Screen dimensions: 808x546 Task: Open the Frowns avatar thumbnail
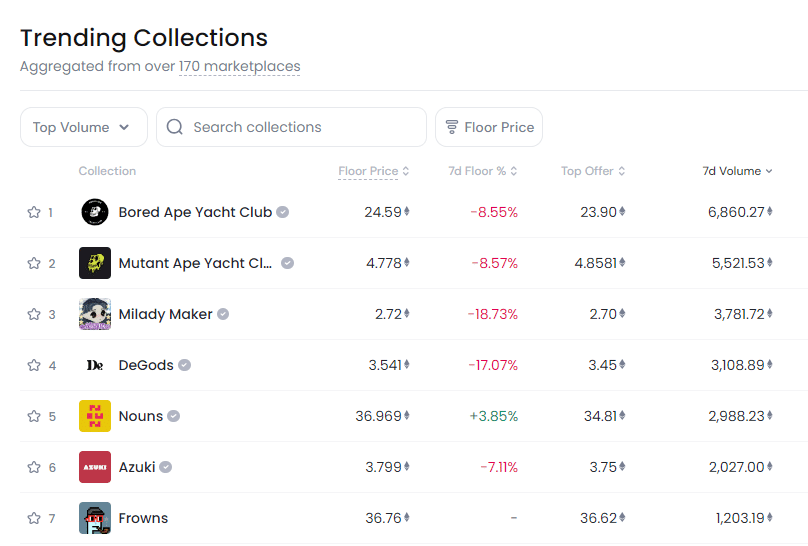(95, 518)
